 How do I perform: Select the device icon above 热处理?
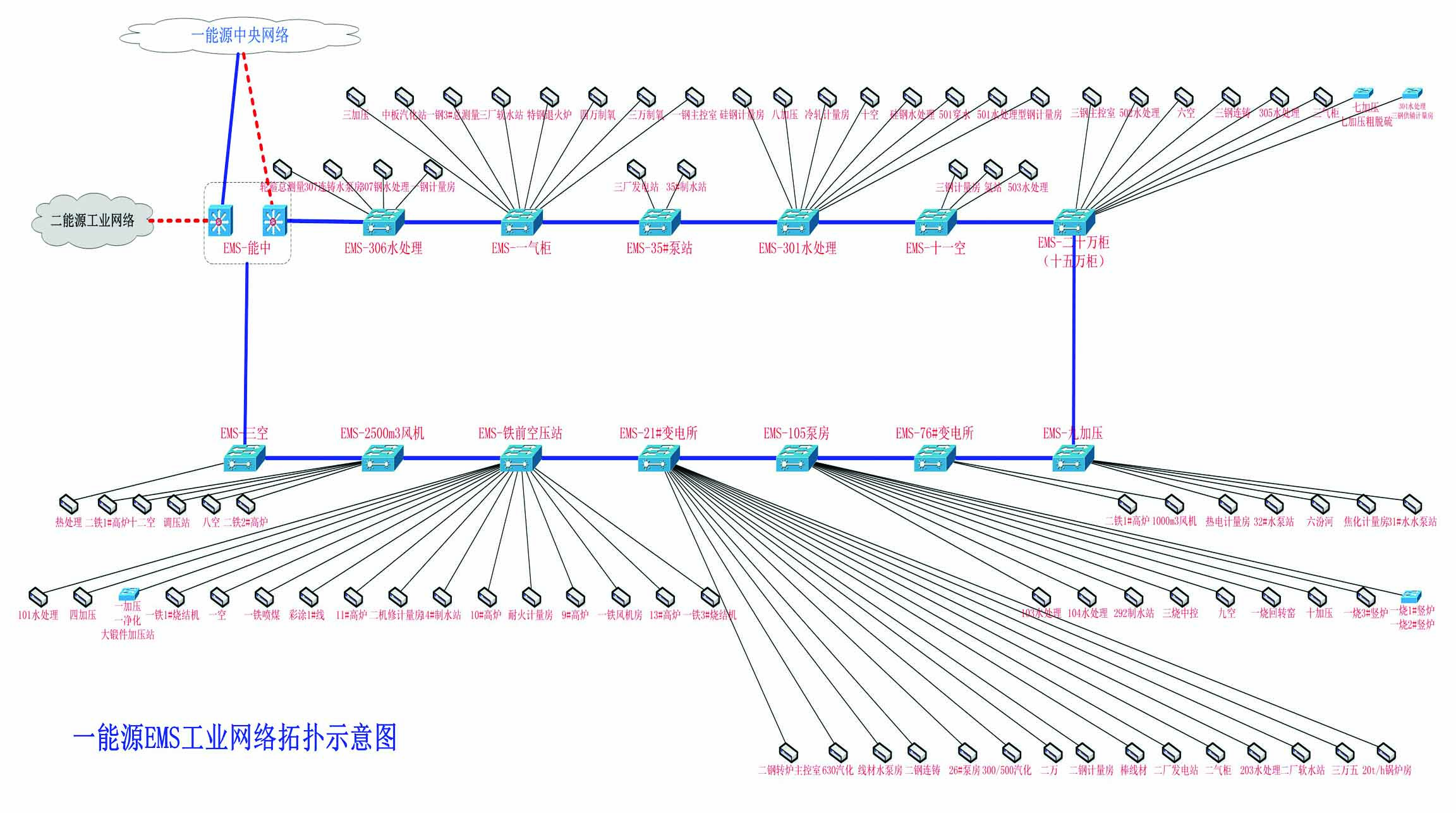[x=68, y=504]
